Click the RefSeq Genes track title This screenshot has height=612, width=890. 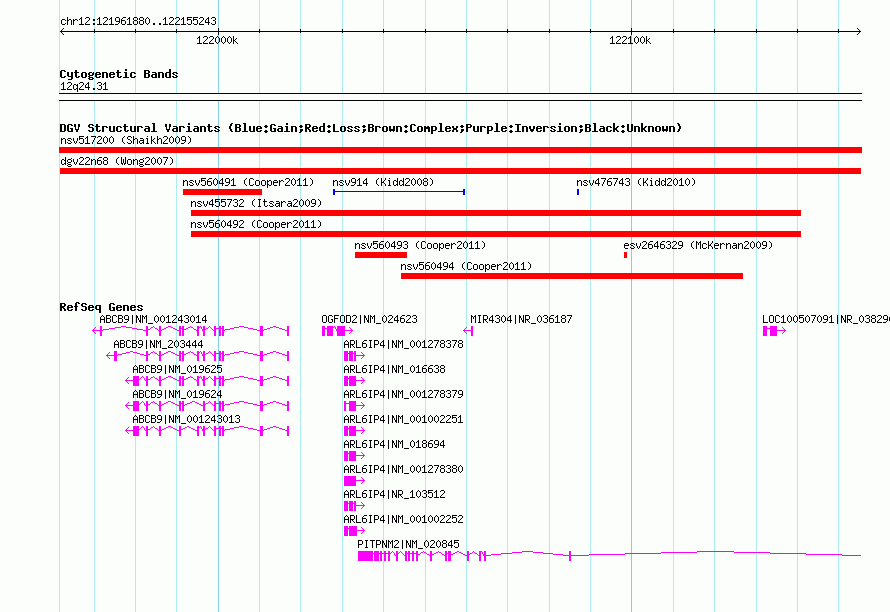(x=101, y=307)
